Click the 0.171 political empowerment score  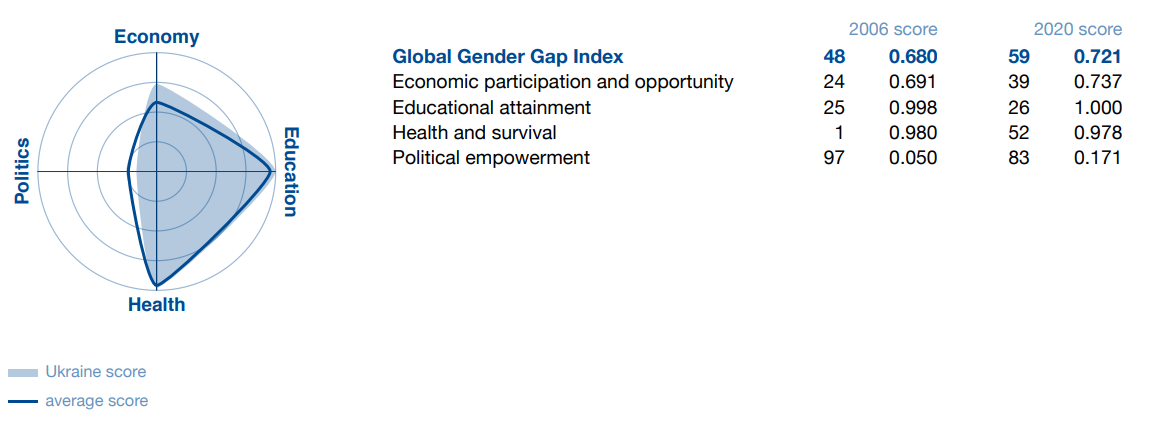tap(1098, 157)
